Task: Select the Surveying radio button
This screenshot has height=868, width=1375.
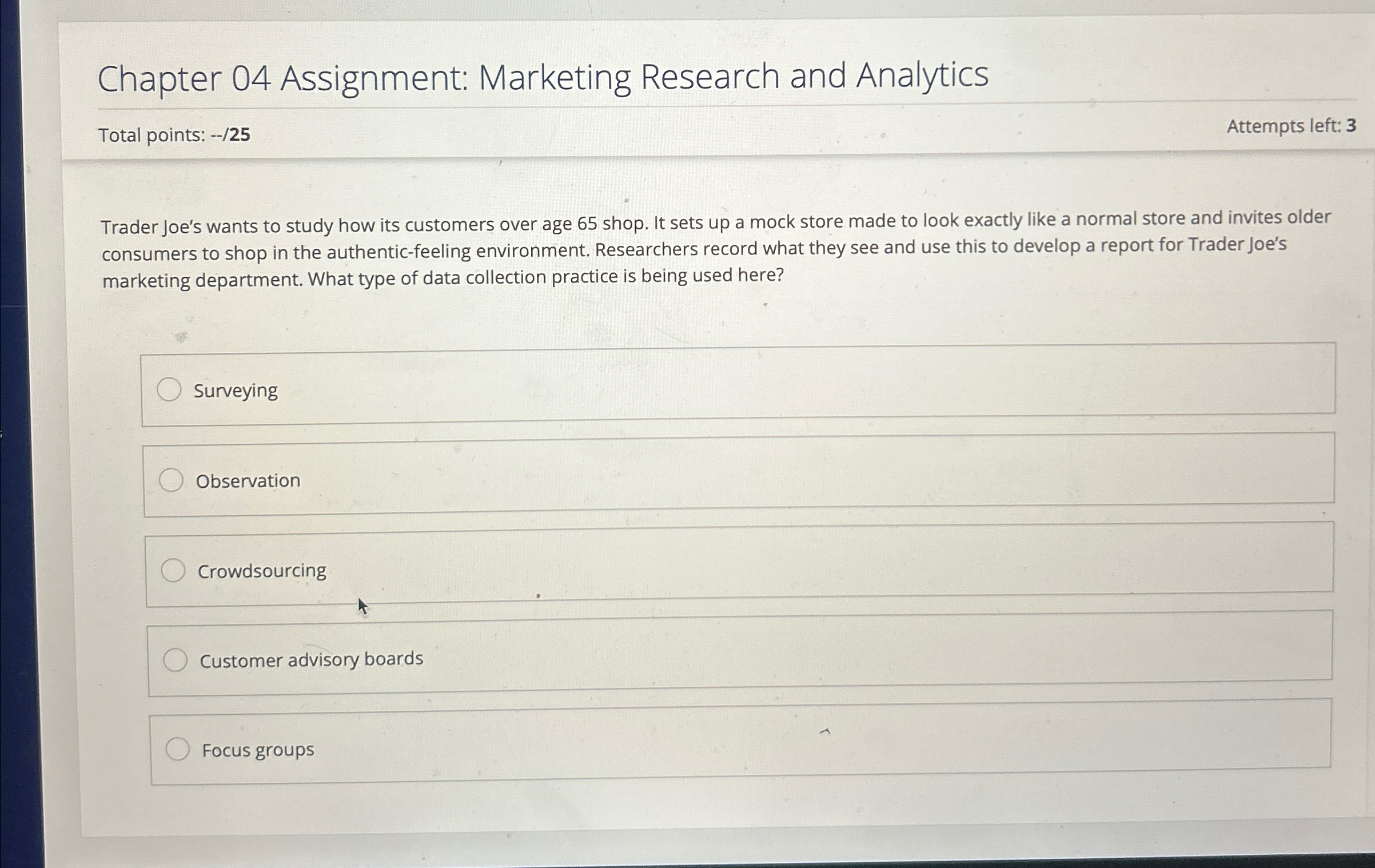Action: tap(169, 391)
